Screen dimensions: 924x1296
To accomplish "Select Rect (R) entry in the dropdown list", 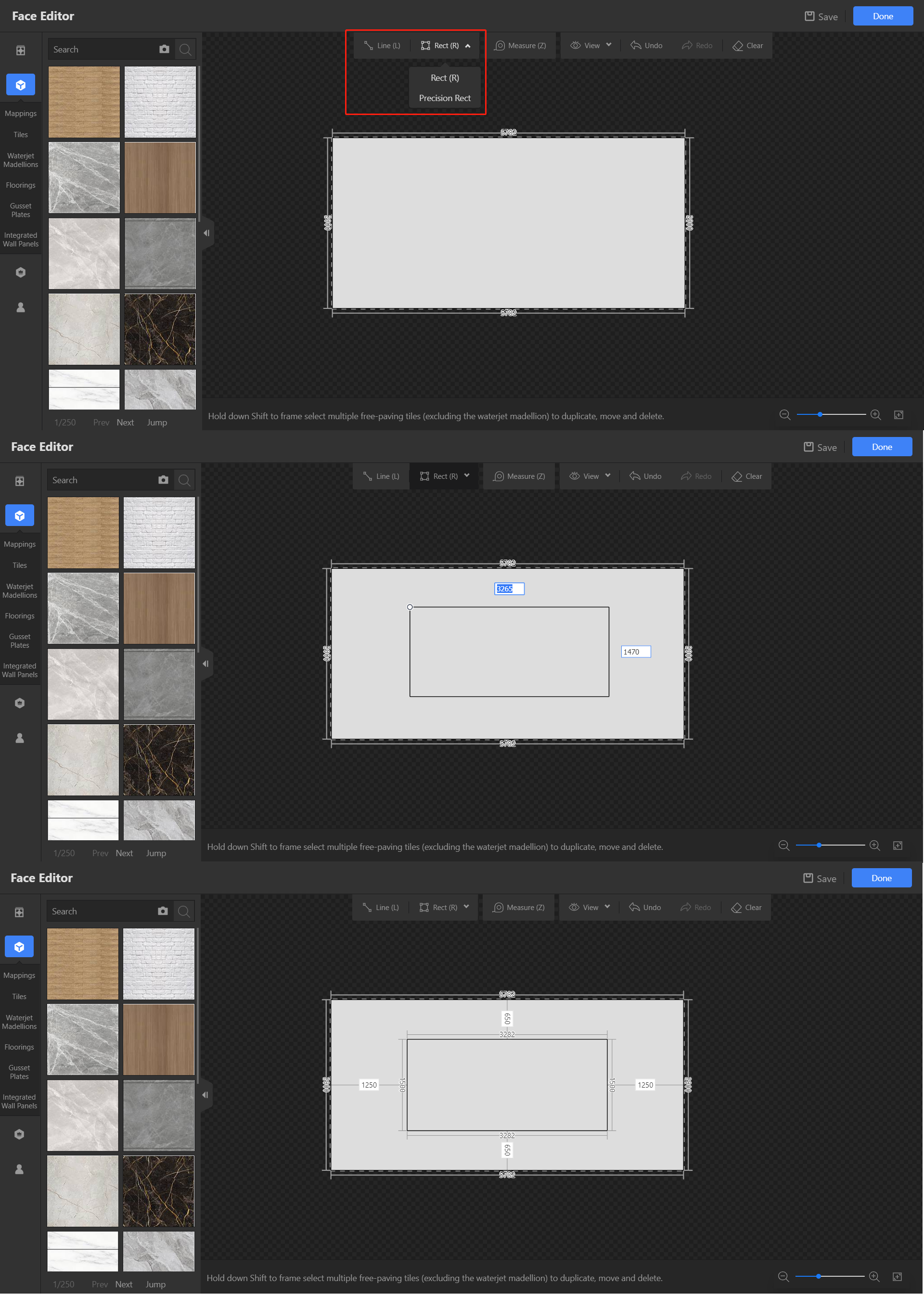I will [x=444, y=78].
